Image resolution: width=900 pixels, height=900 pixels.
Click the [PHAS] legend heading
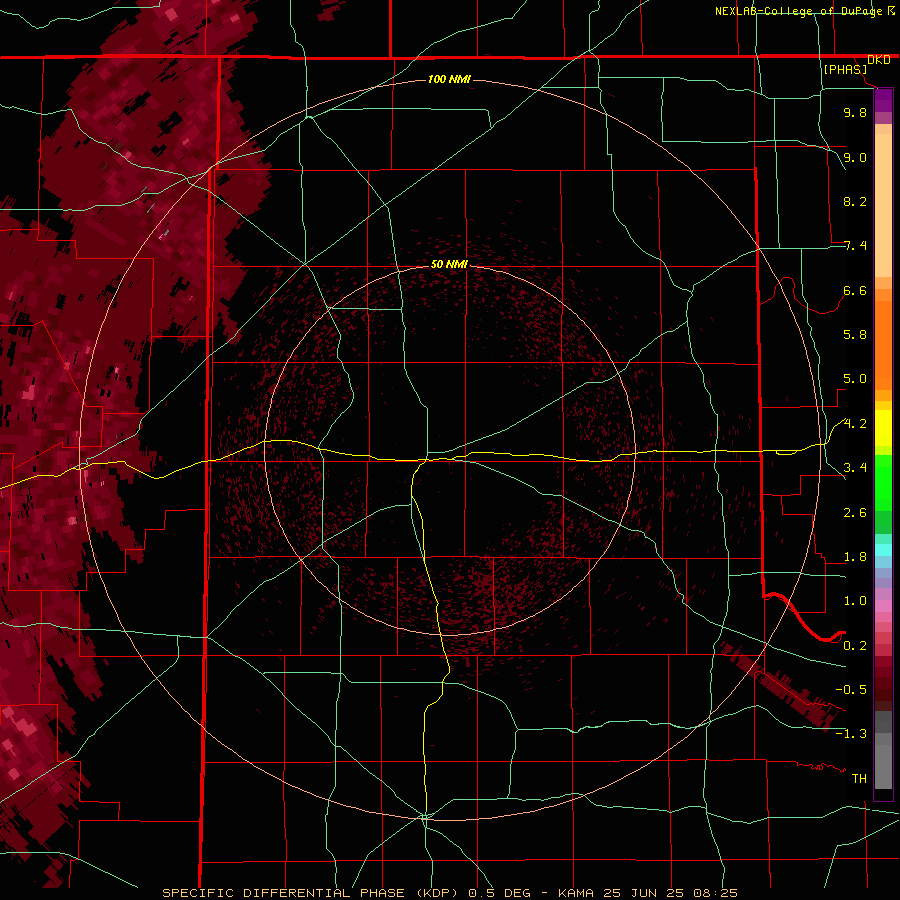845,70
